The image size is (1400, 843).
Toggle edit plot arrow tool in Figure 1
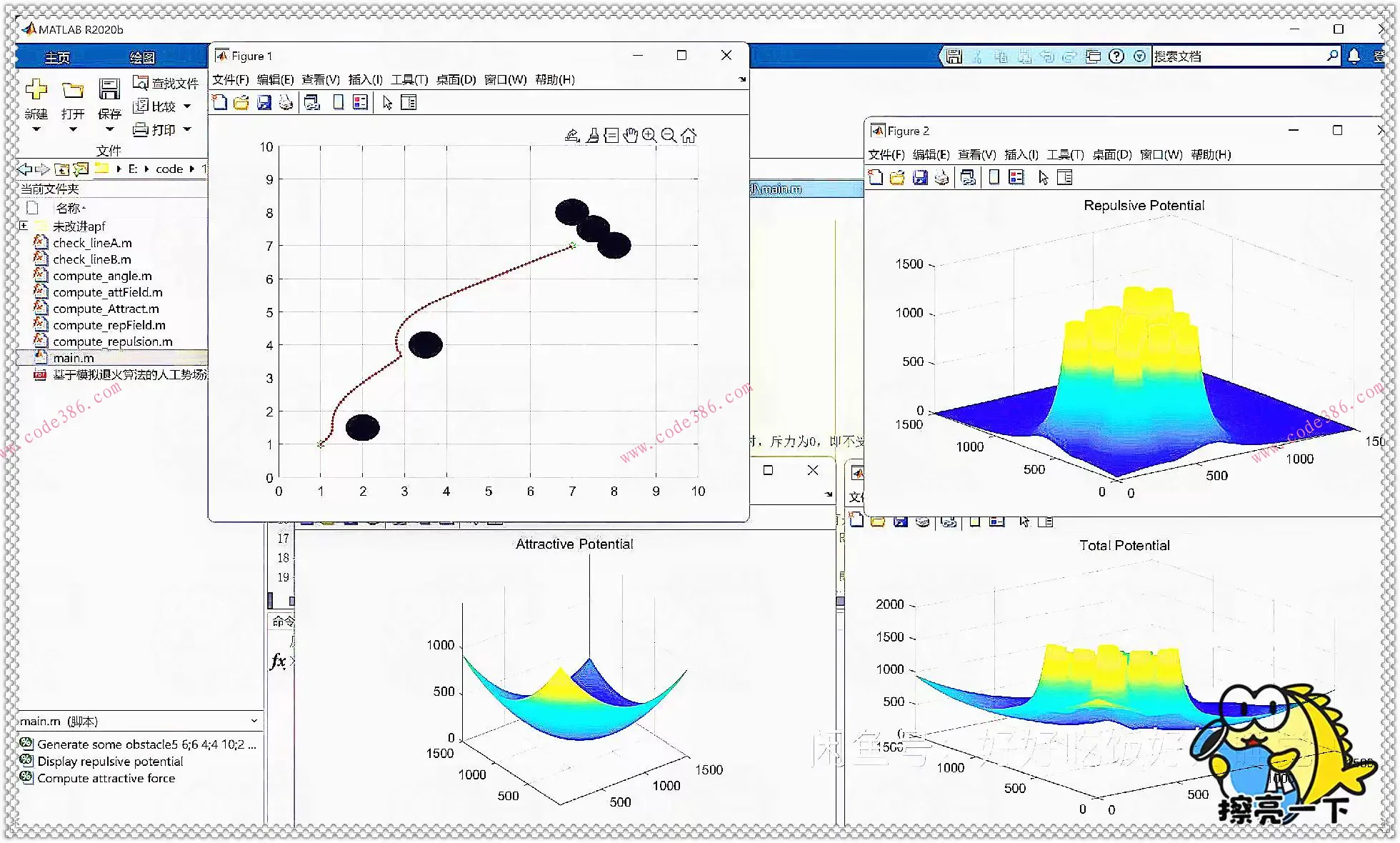pos(387,103)
